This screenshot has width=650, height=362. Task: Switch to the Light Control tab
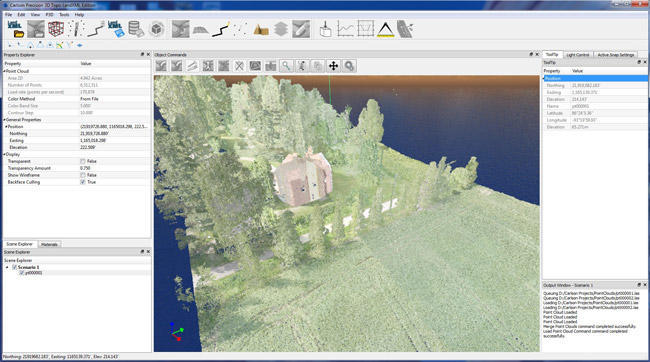[577, 55]
